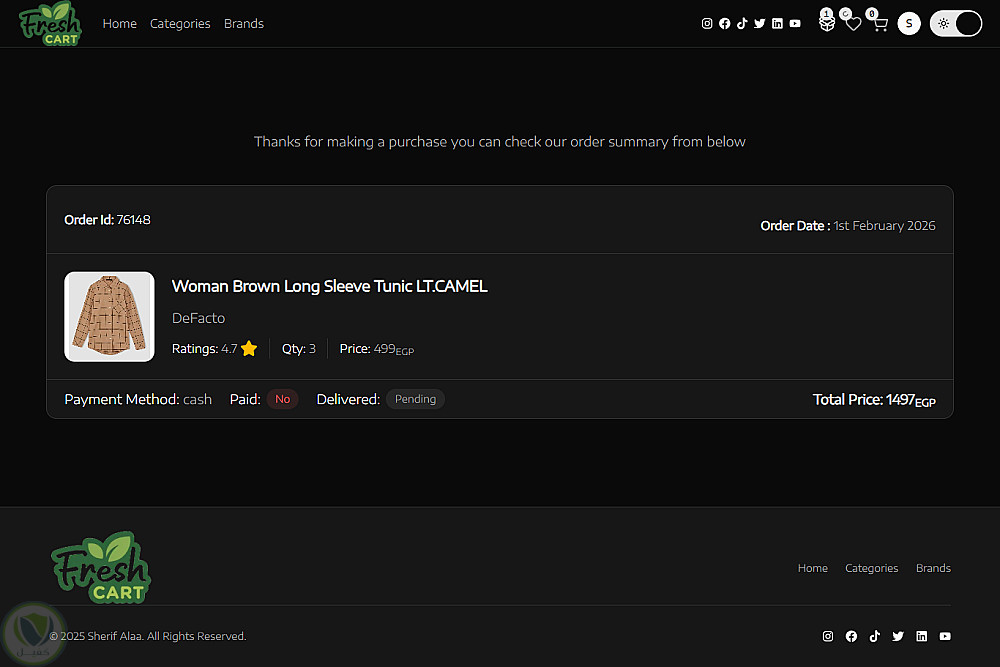Open the orders box icon in header

coord(827,24)
